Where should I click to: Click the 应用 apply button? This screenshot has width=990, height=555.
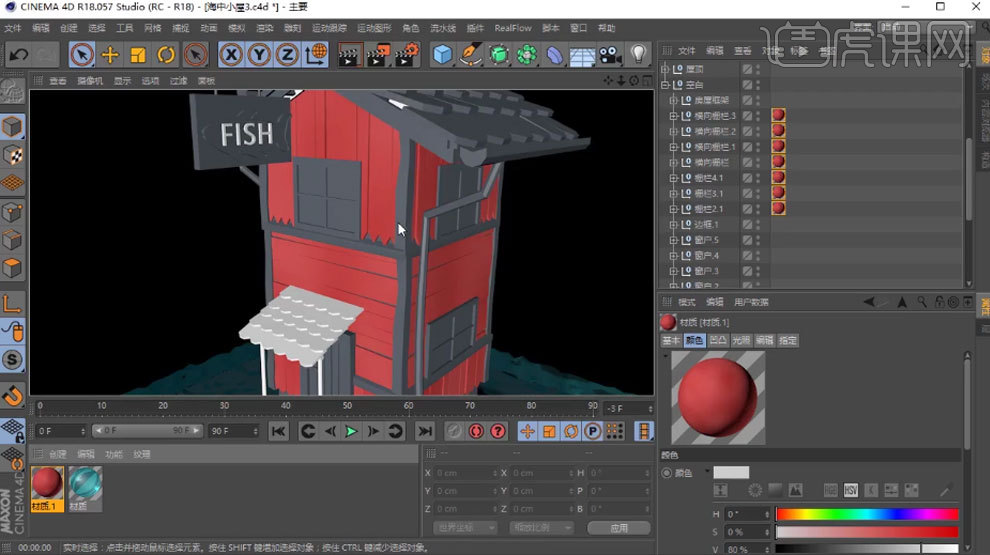(619, 527)
